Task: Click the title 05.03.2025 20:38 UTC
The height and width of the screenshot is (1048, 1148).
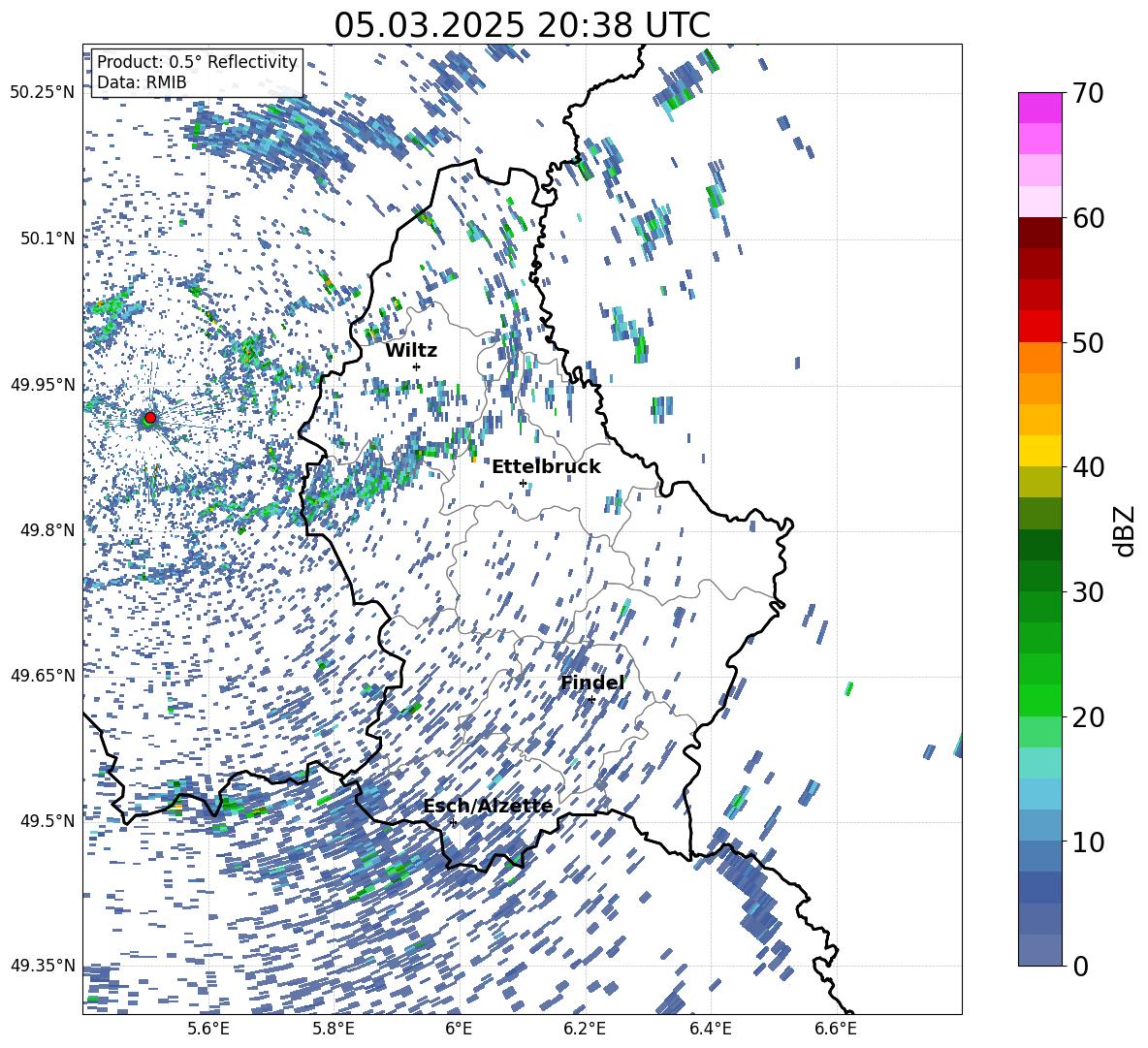Action: click(x=522, y=25)
